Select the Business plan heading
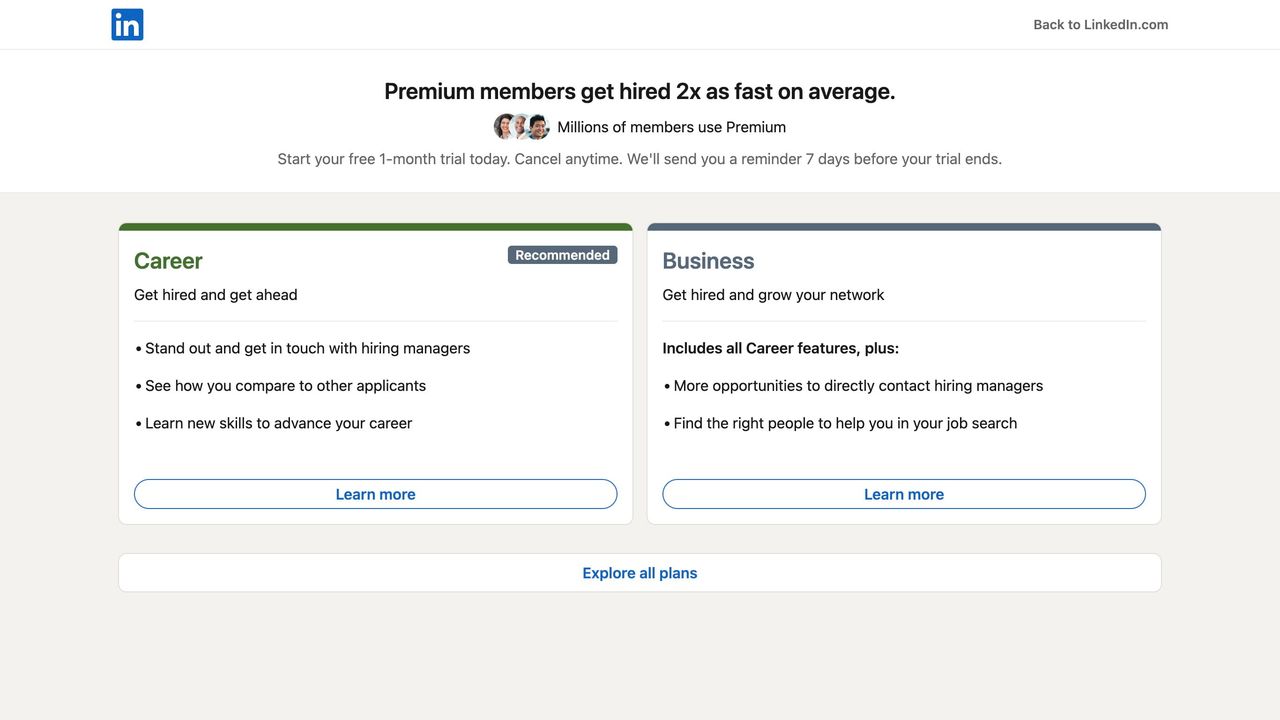1280x720 pixels. pyautogui.click(x=708, y=261)
